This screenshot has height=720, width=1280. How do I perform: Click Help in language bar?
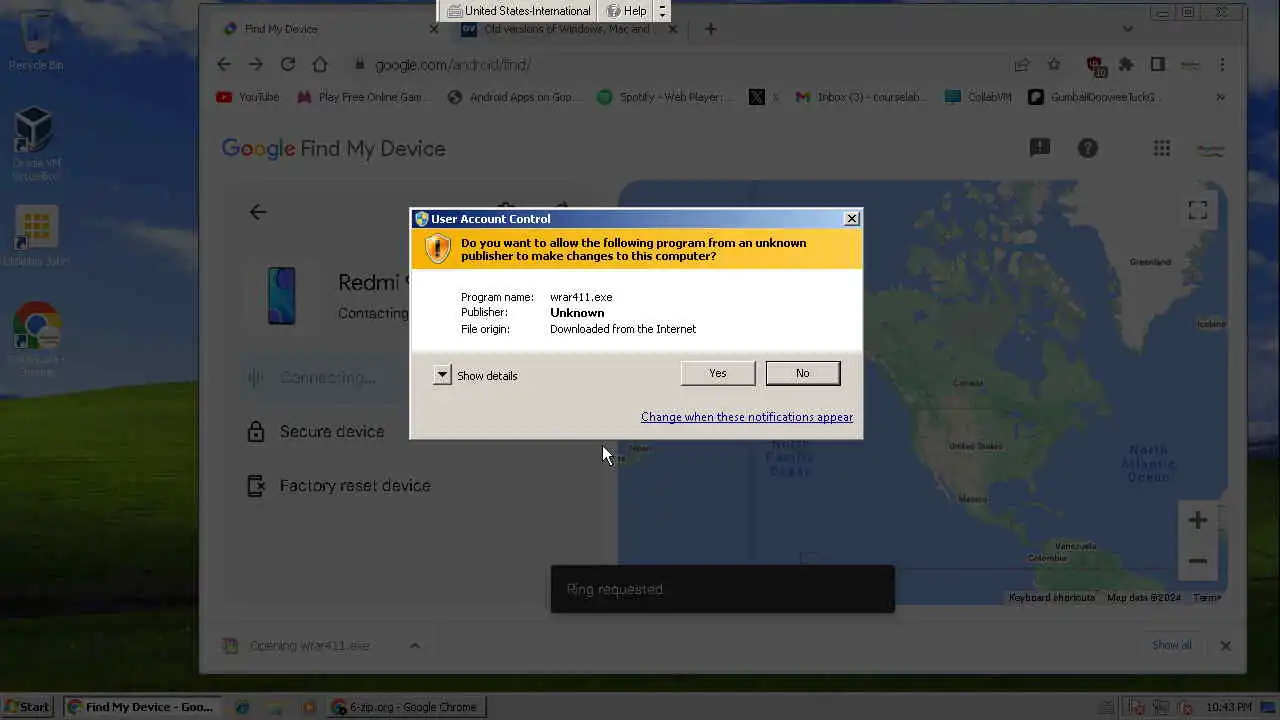pos(627,11)
